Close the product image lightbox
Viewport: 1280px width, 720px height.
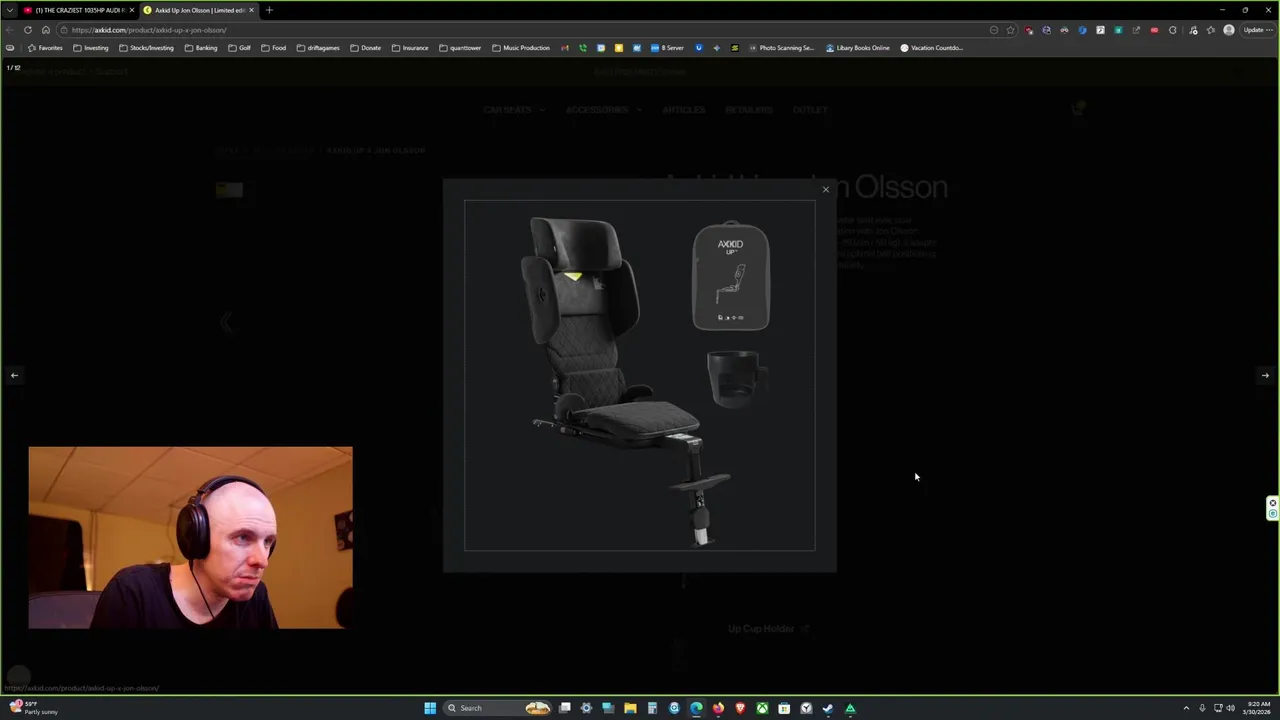click(x=826, y=189)
